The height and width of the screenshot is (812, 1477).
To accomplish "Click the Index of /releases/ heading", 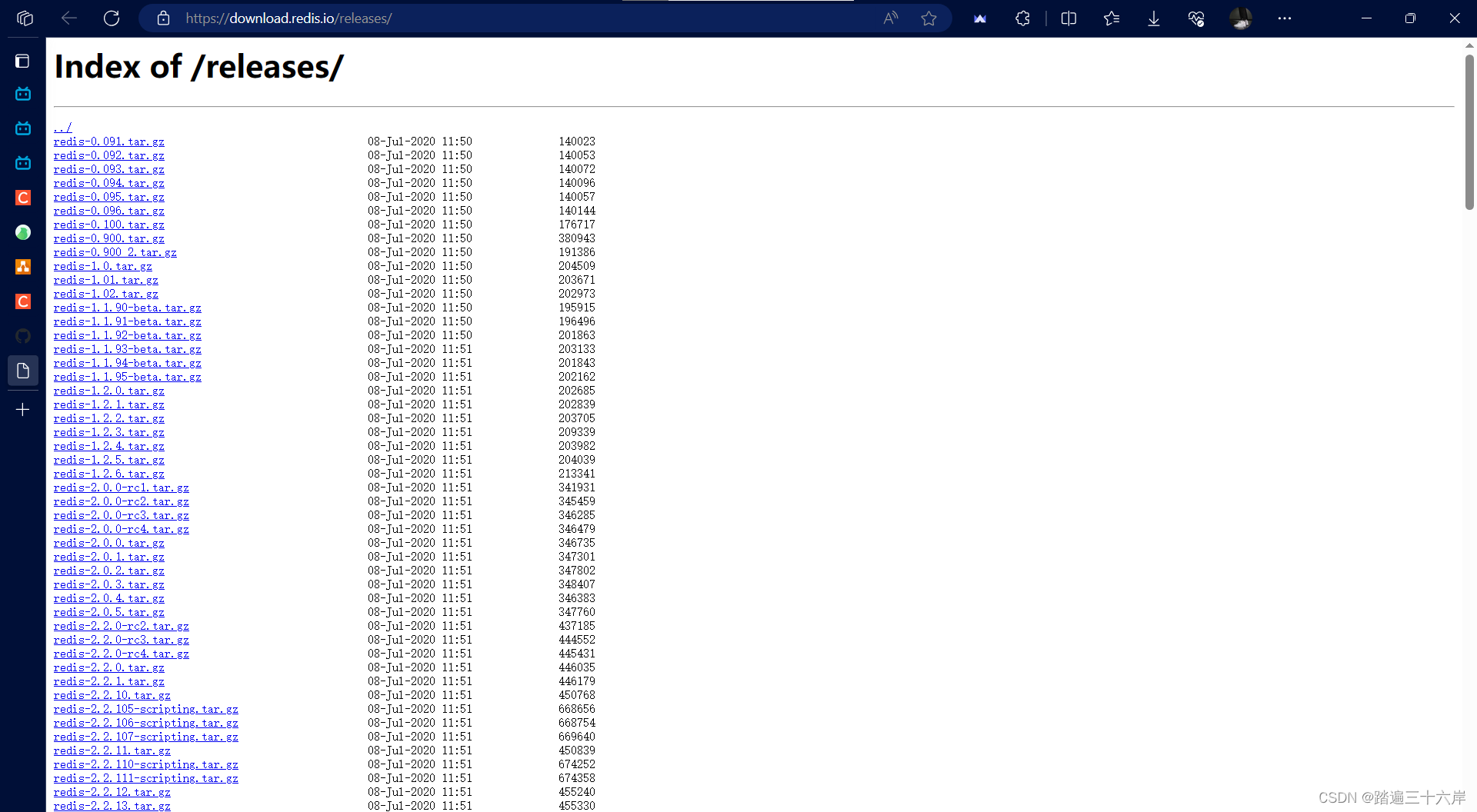I will coord(198,67).
